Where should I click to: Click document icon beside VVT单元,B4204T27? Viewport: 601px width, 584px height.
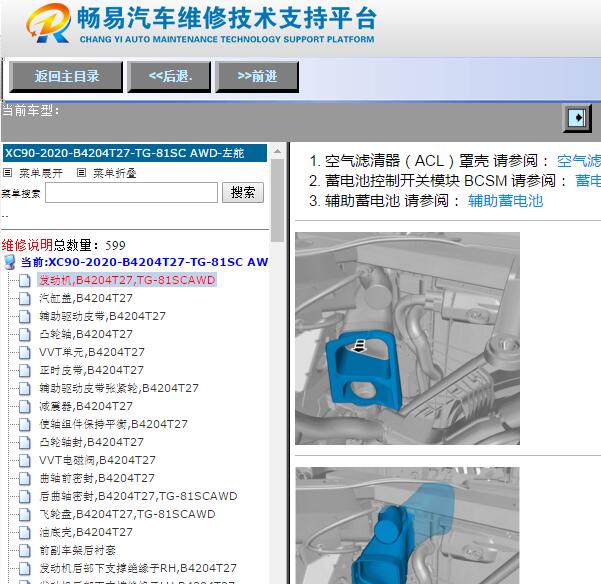[25, 353]
